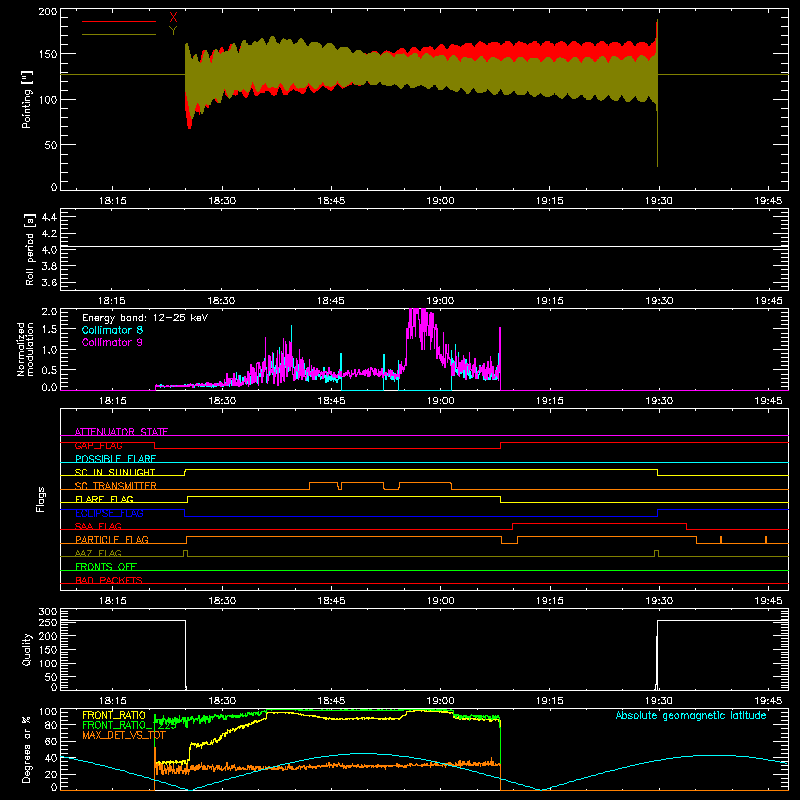Click the olive Y legend line sample
This screenshot has height=800, width=800.
(x=119, y=34)
